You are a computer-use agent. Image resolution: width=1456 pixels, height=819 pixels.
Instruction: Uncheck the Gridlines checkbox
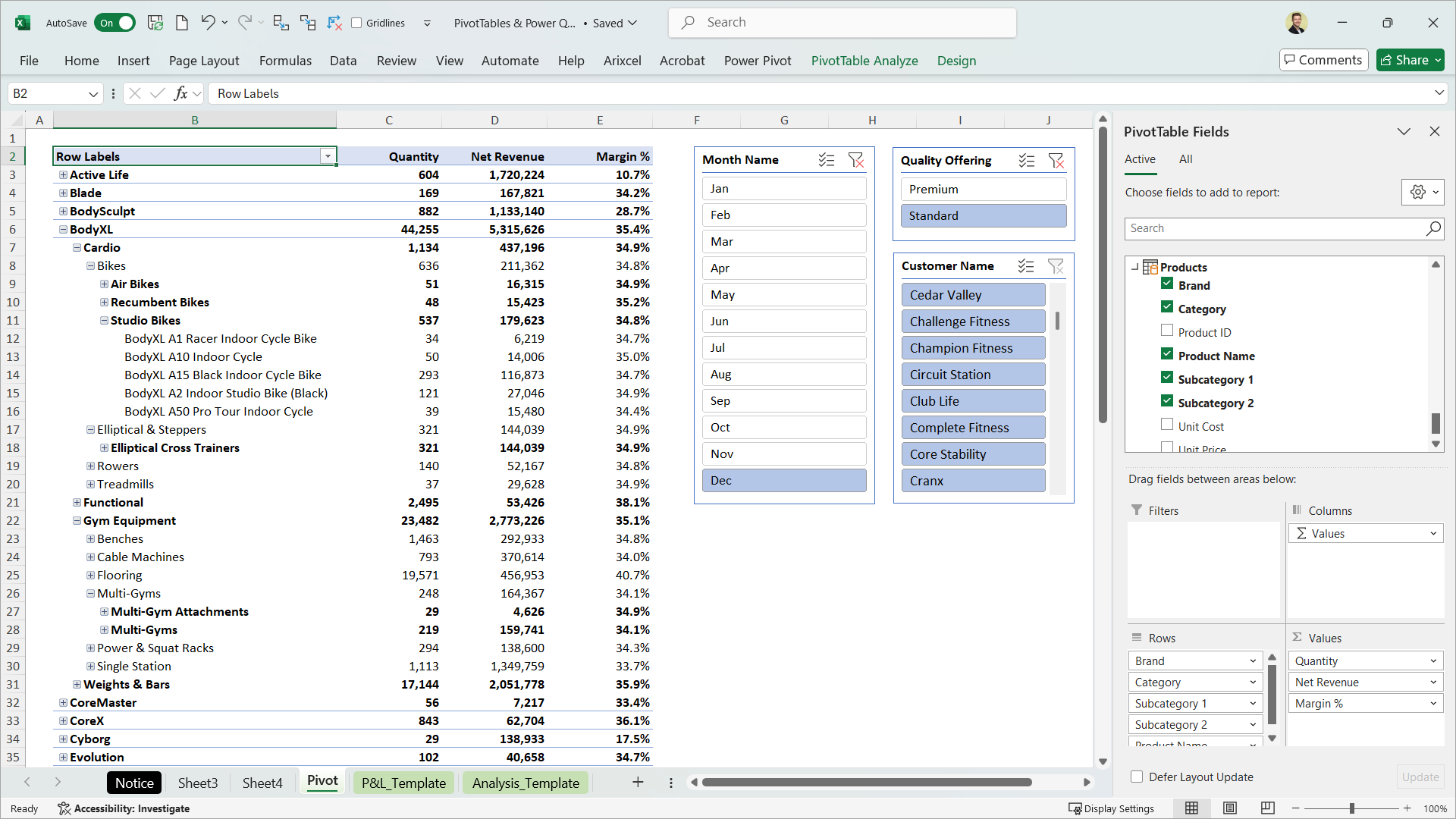coord(356,23)
